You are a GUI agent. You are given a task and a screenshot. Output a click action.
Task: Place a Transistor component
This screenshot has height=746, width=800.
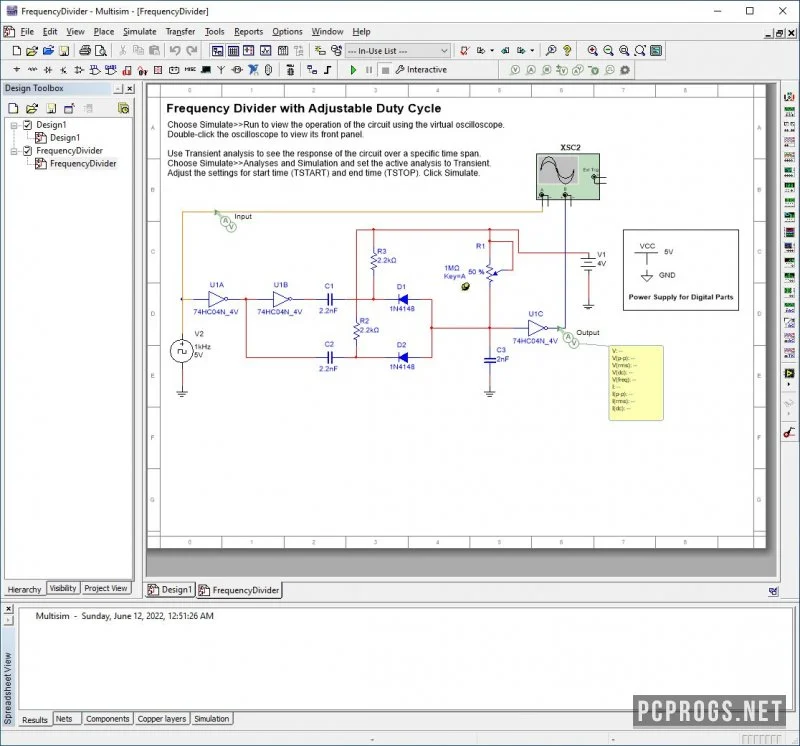pyautogui.click(x=63, y=70)
